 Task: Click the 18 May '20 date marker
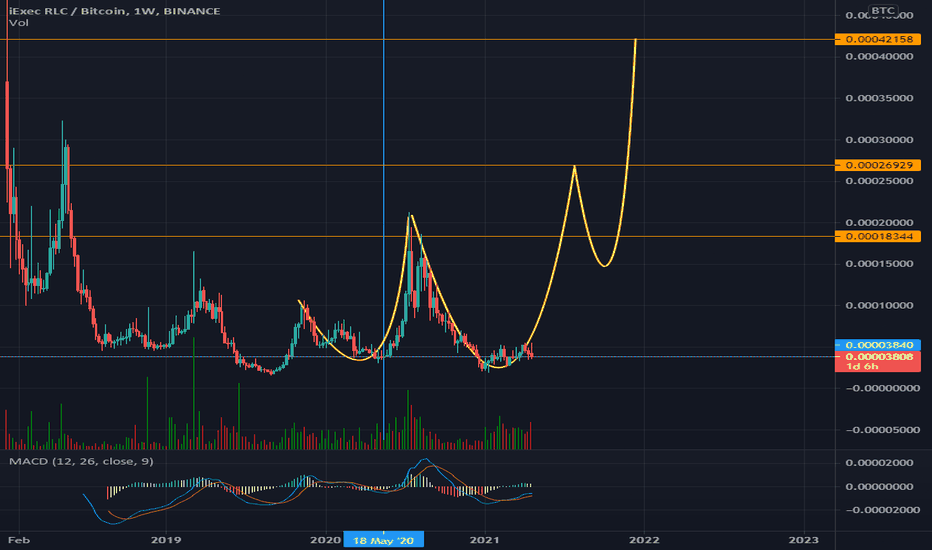coord(383,540)
